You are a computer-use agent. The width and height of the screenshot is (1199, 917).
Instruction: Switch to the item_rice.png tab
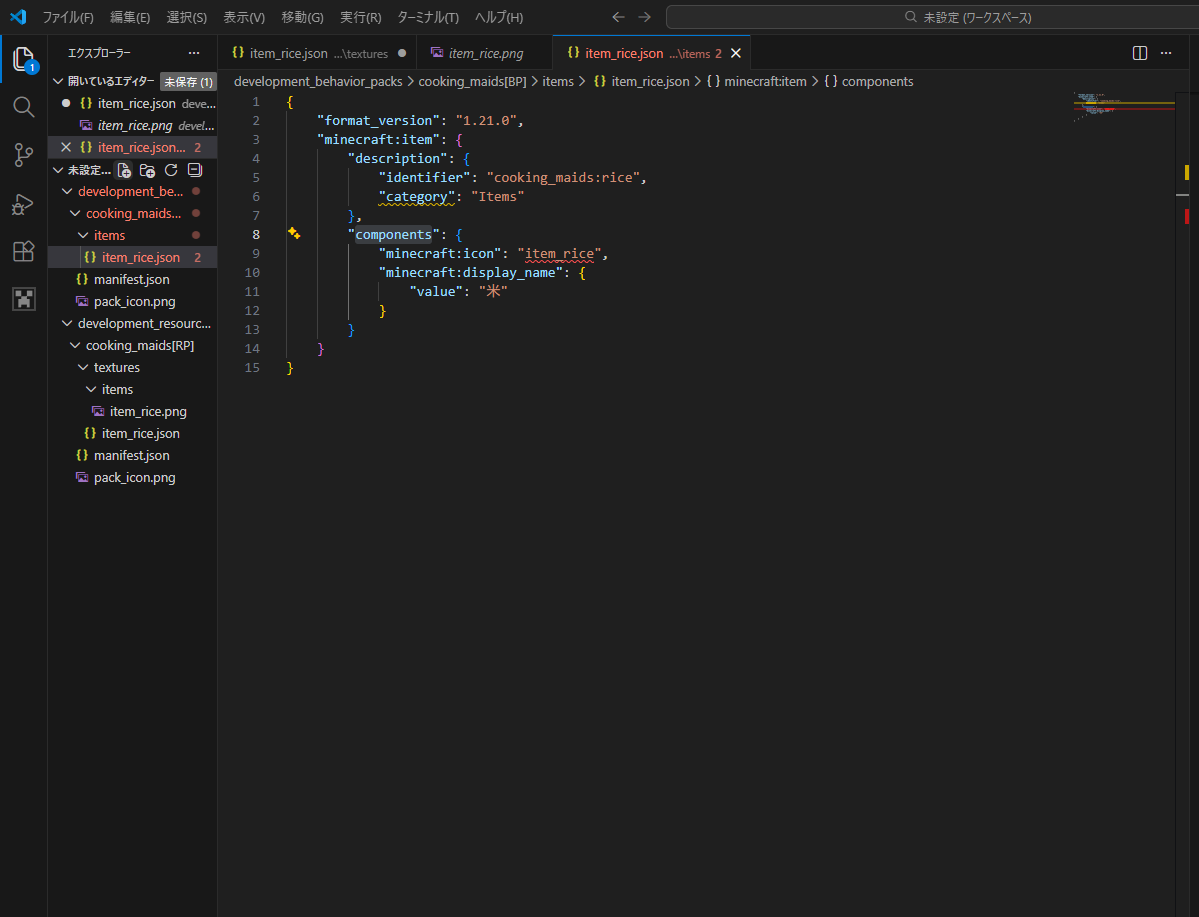(485, 53)
